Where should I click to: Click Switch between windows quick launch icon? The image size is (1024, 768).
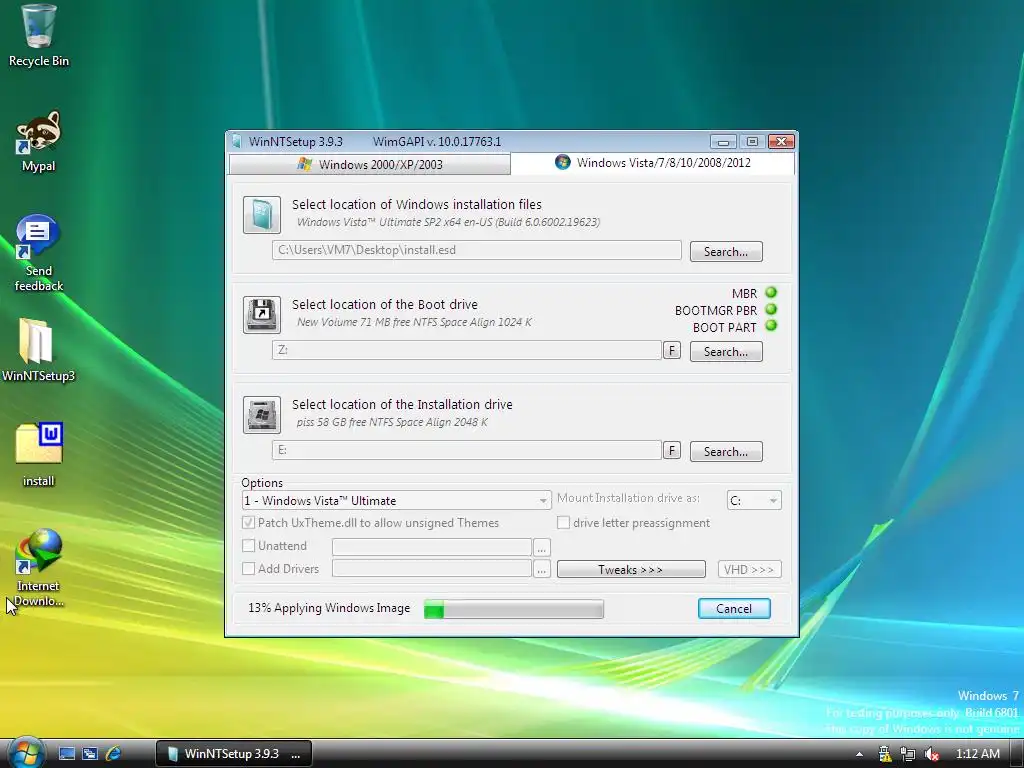90,754
